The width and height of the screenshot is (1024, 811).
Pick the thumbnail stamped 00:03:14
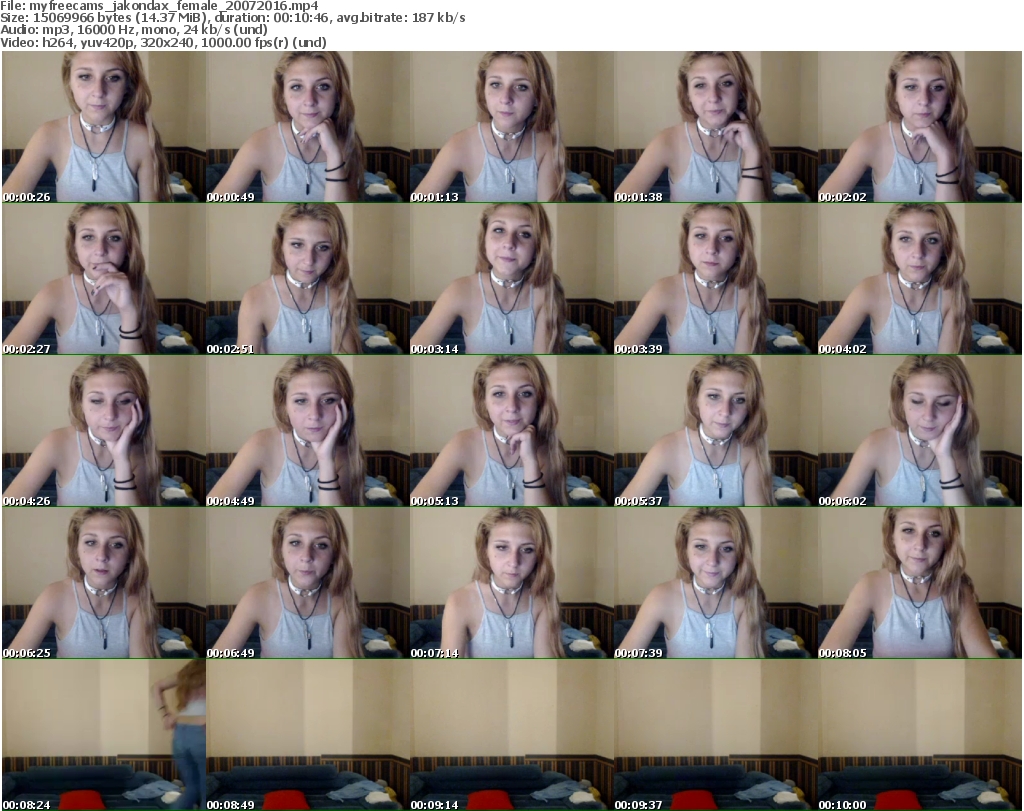512,279
